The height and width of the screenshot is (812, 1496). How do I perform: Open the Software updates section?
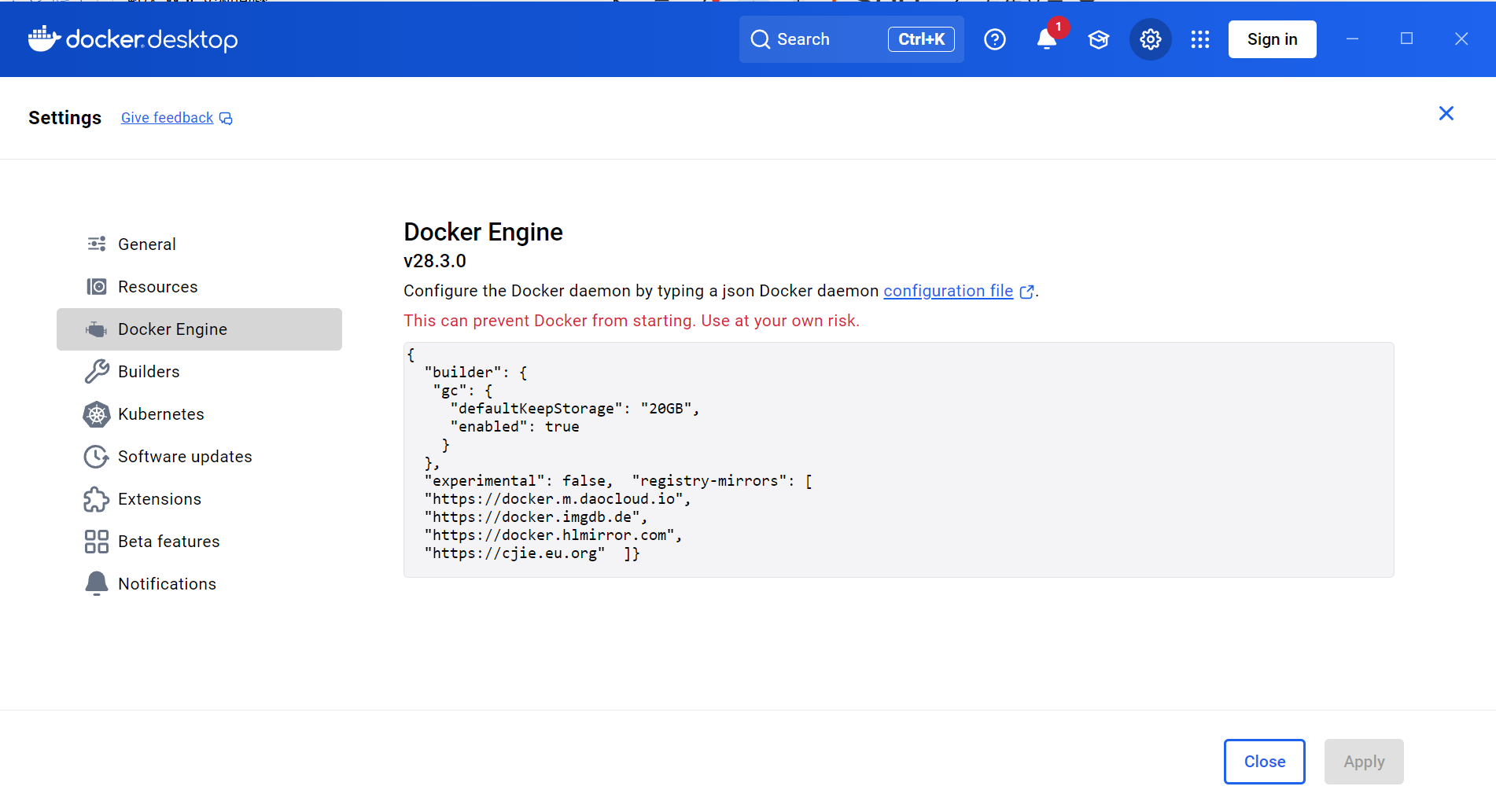click(x=199, y=457)
